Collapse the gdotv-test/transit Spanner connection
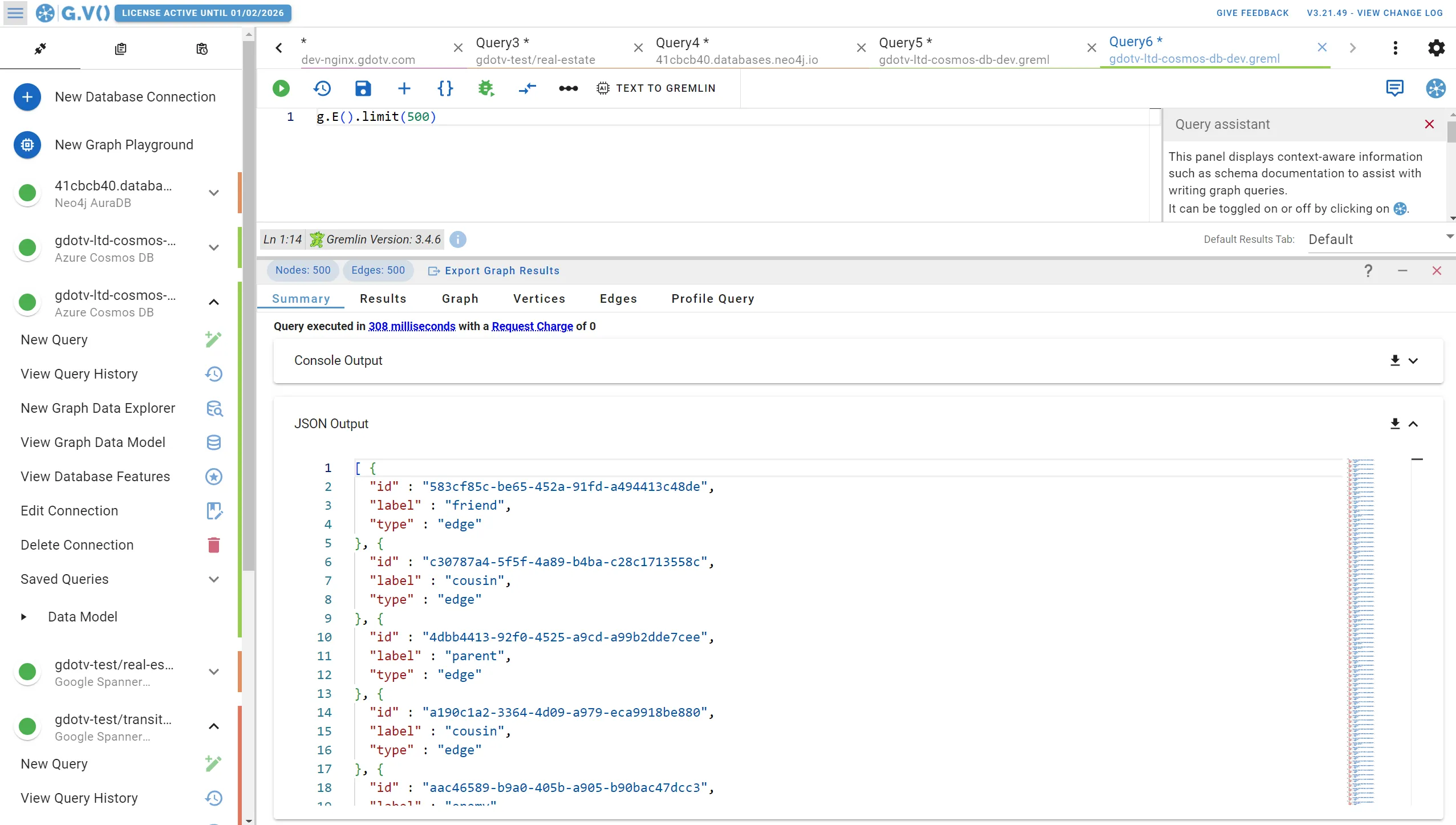The image size is (1456, 825). [214, 726]
